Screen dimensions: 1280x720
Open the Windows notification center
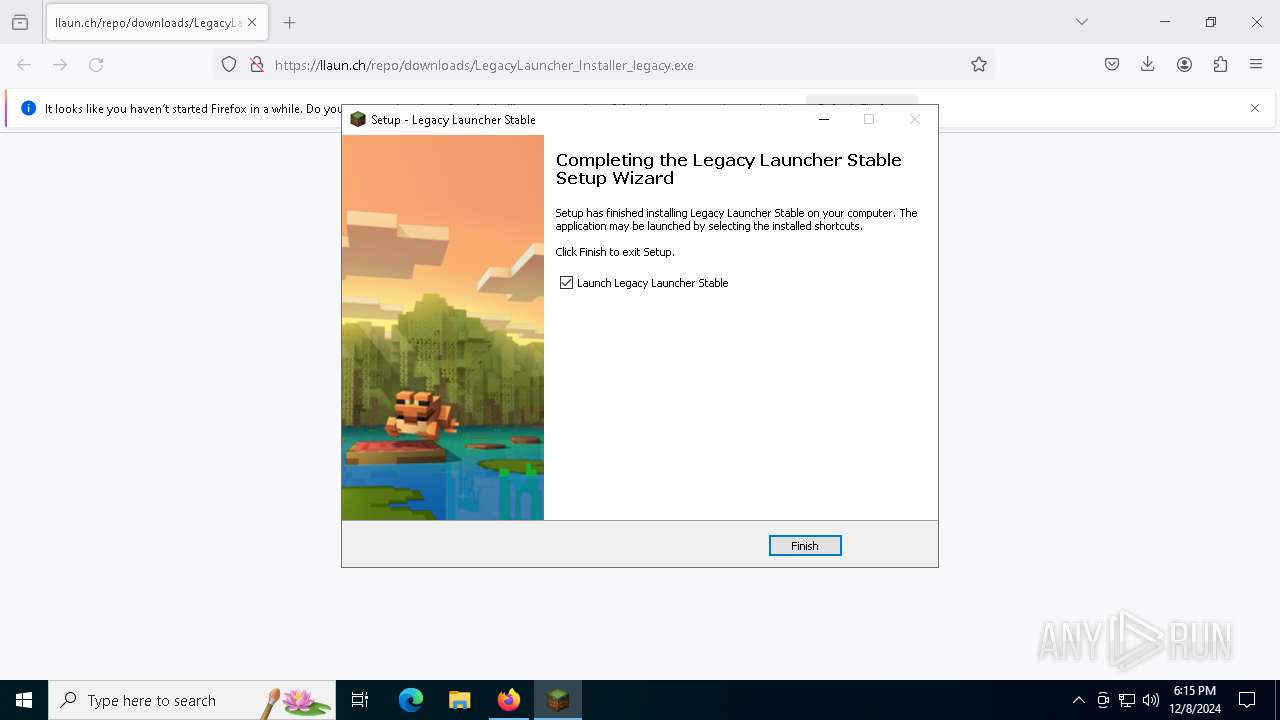[x=1247, y=700]
